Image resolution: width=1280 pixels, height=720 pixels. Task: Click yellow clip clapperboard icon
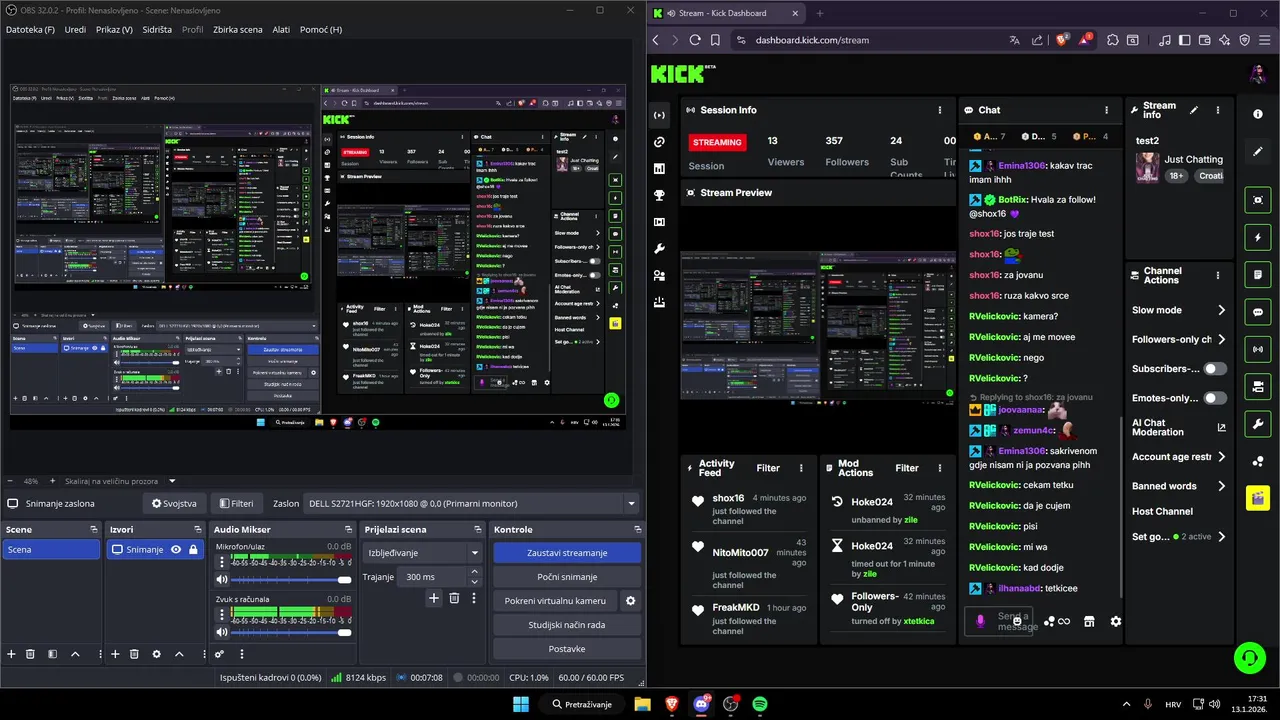point(1258,498)
